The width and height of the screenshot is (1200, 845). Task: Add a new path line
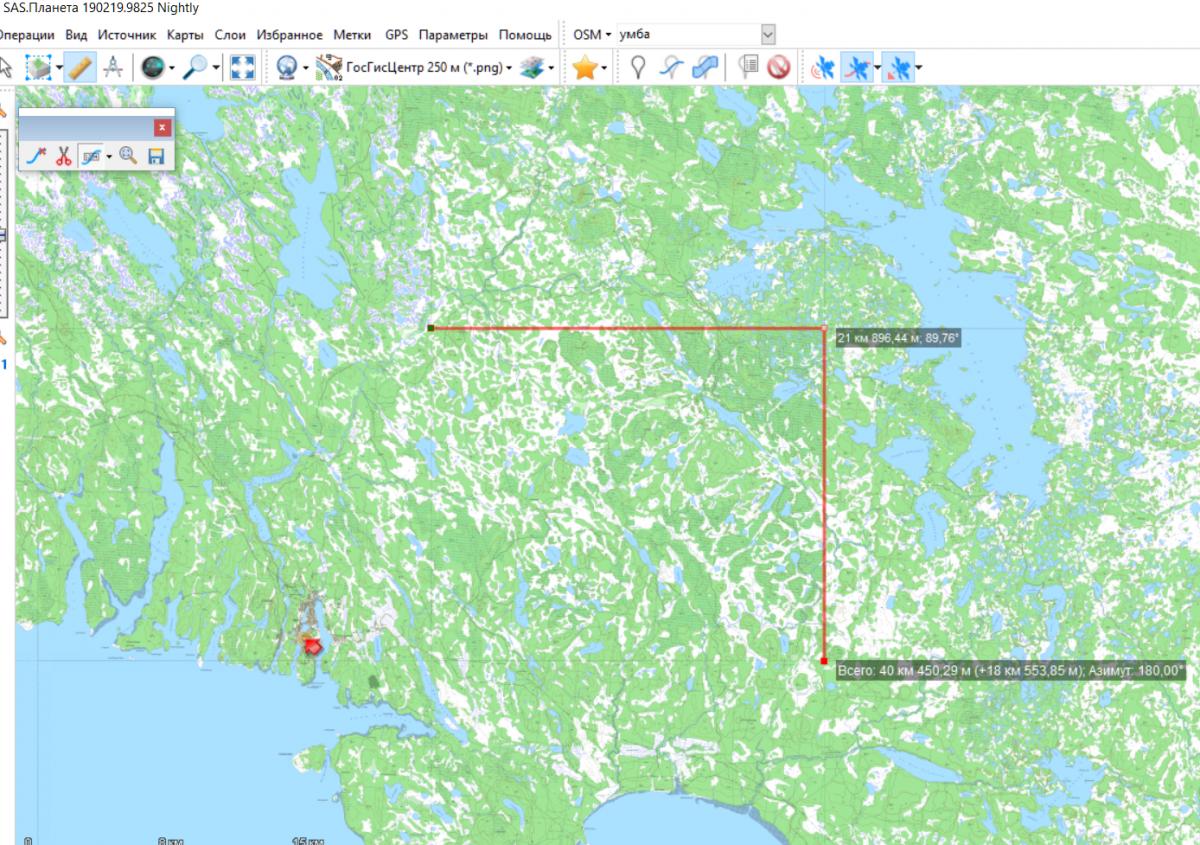(x=673, y=68)
